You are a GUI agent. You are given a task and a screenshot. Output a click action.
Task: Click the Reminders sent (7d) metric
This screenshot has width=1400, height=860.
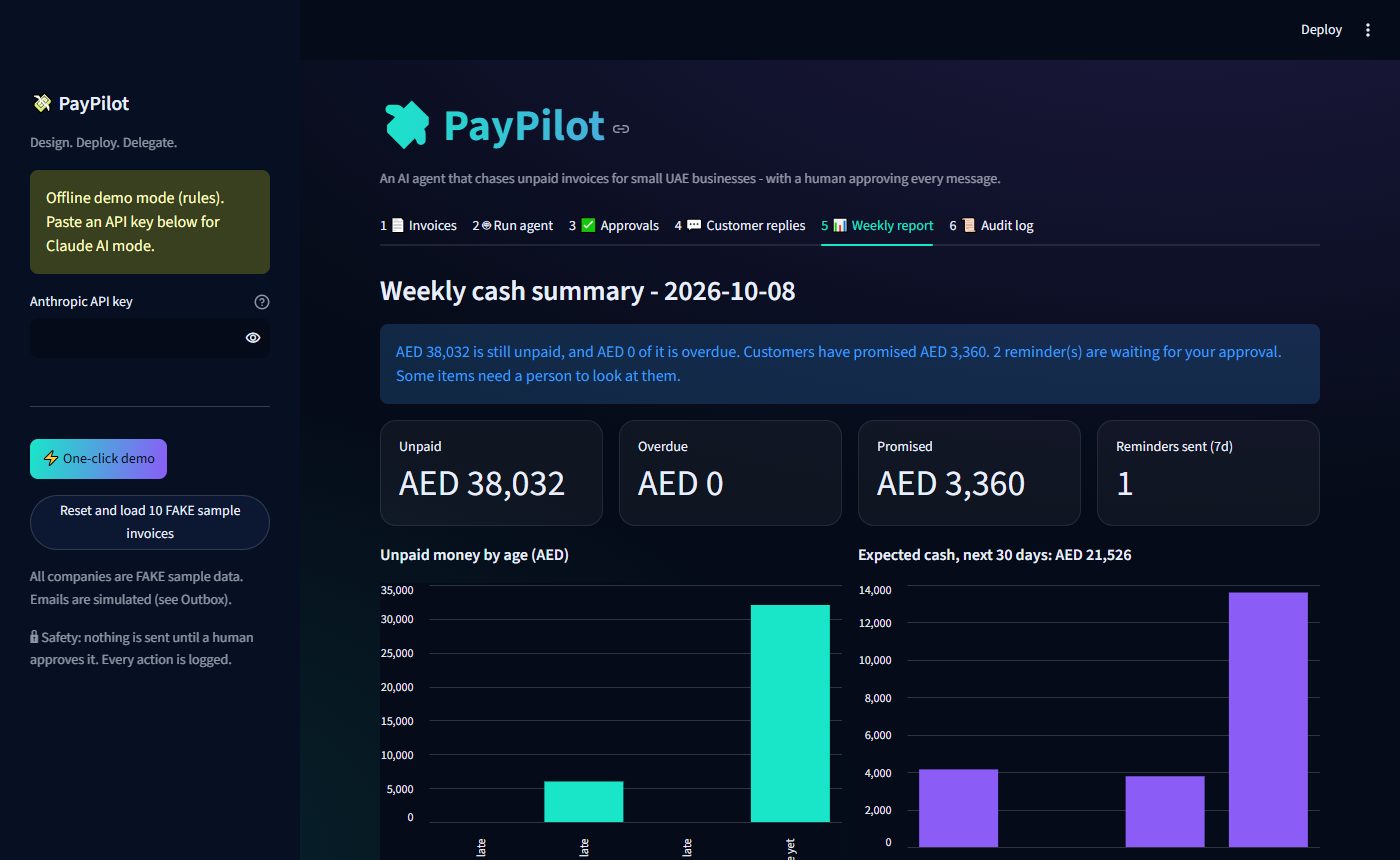pyautogui.click(x=1208, y=473)
